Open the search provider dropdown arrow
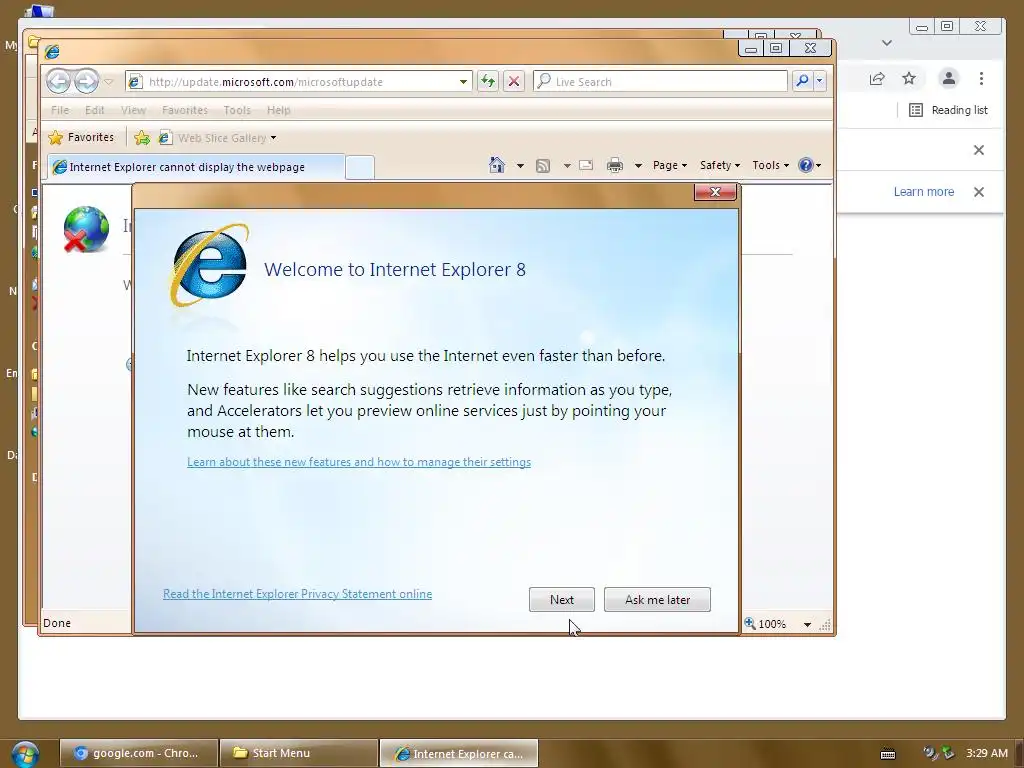This screenshot has width=1024, height=768. 819,81
